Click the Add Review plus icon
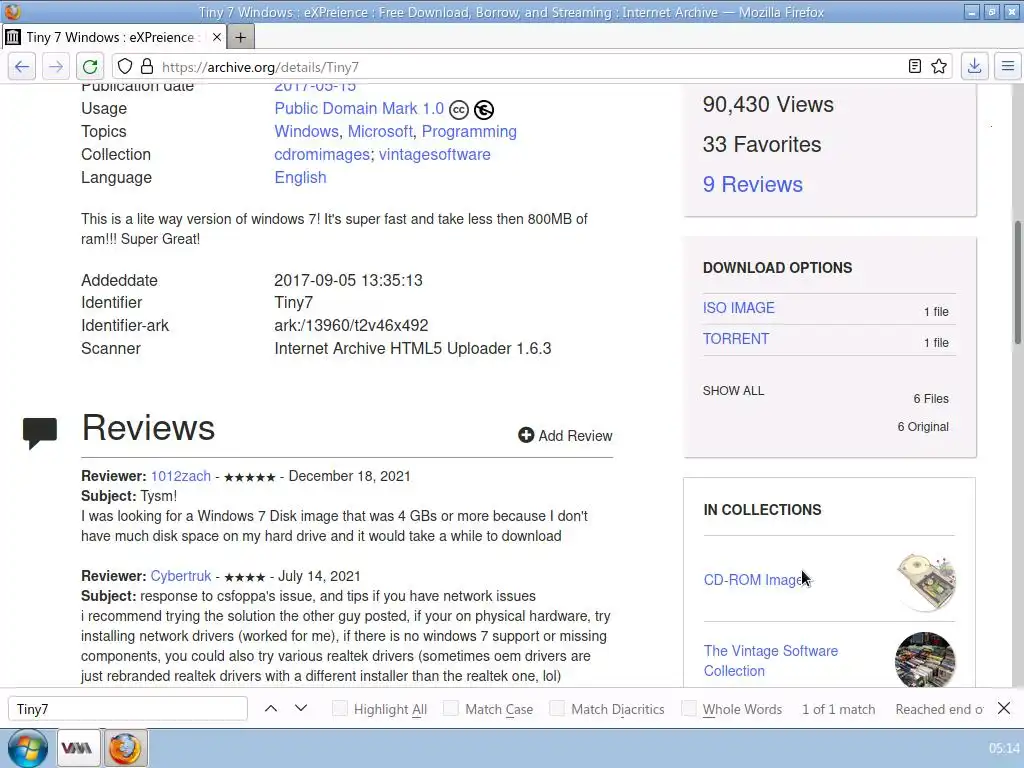Screen dimensions: 1024x768 click(526, 435)
